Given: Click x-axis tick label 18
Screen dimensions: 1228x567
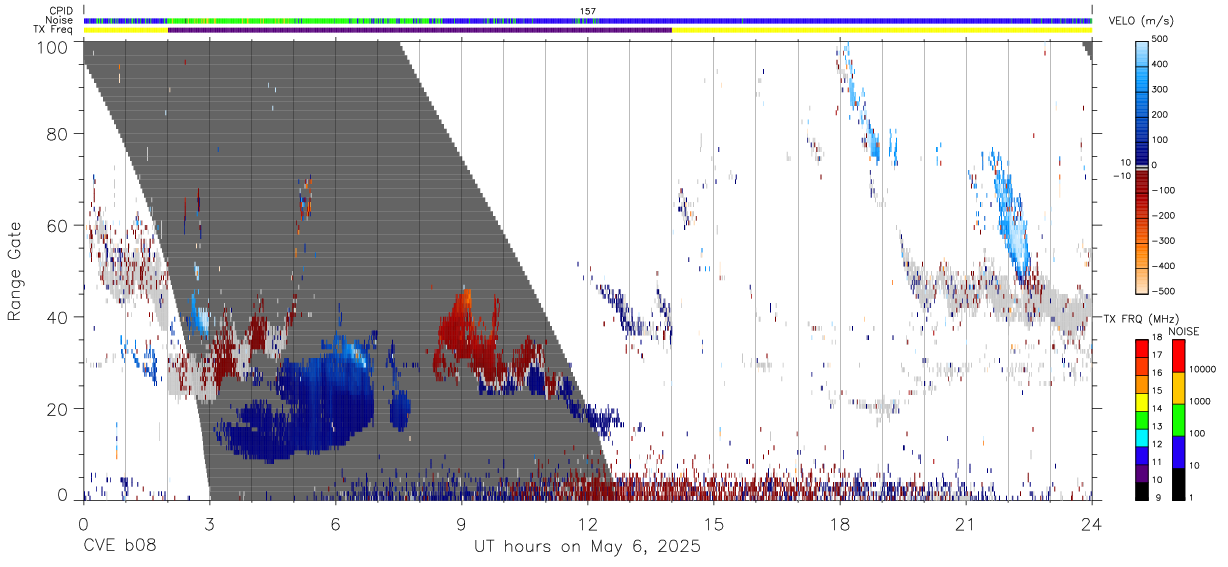Looking at the screenshot, I should pos(839,524).
